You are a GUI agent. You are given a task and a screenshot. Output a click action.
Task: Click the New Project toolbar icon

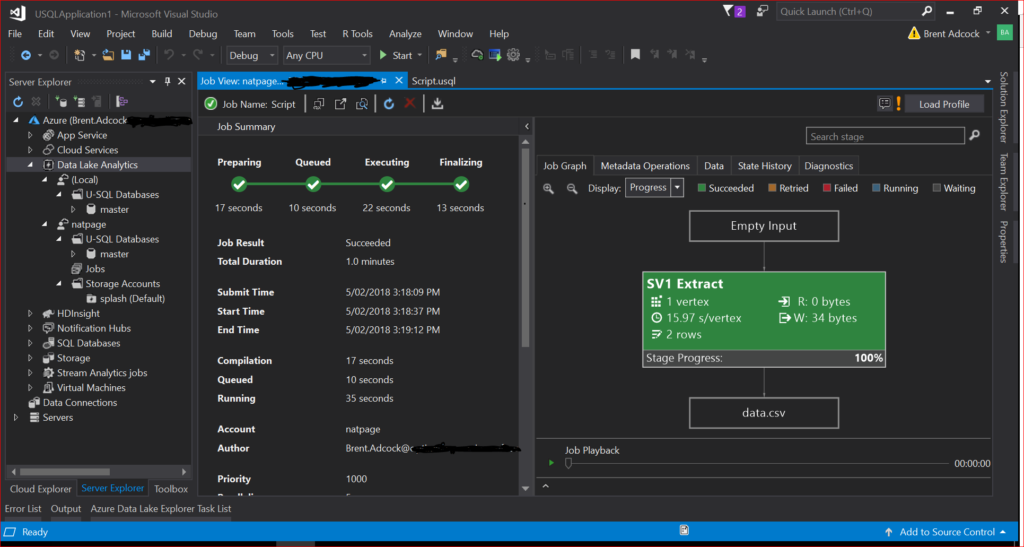(x=80, y=55)
